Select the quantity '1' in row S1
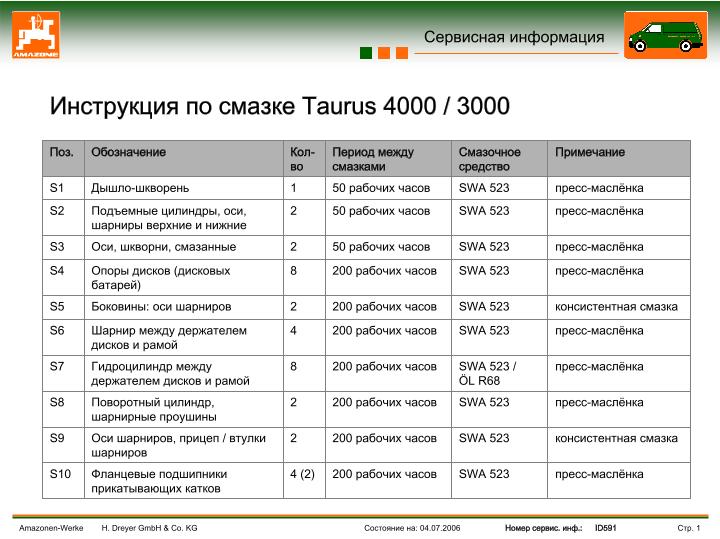Screen dimensions: 720x539 pyautogui.click(x=293, y=188)
